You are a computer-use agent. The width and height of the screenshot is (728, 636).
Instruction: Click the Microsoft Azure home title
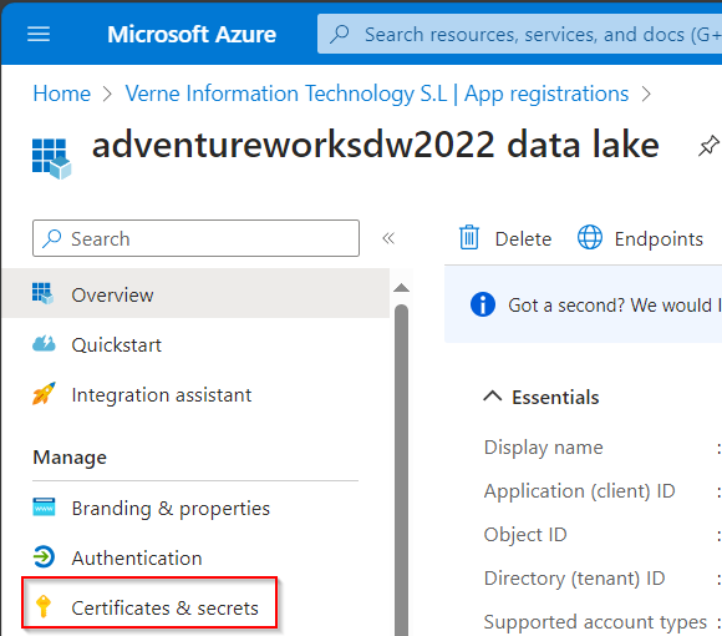[192, 34]
